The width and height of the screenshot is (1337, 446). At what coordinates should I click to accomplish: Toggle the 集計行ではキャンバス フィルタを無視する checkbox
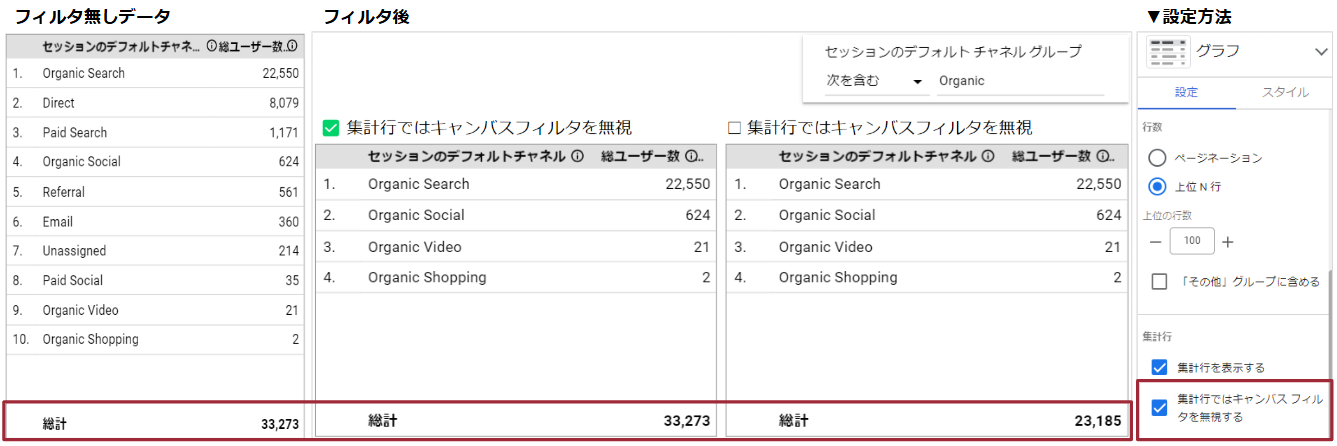pyautogui.click(x=1160, y=408)
